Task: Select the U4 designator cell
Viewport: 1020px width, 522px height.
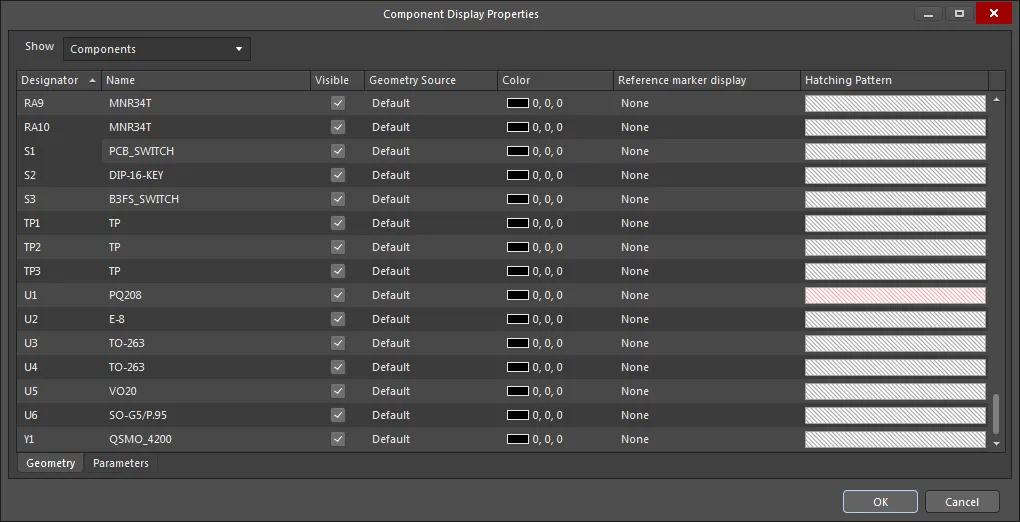Action: click(x=59, y=367)
